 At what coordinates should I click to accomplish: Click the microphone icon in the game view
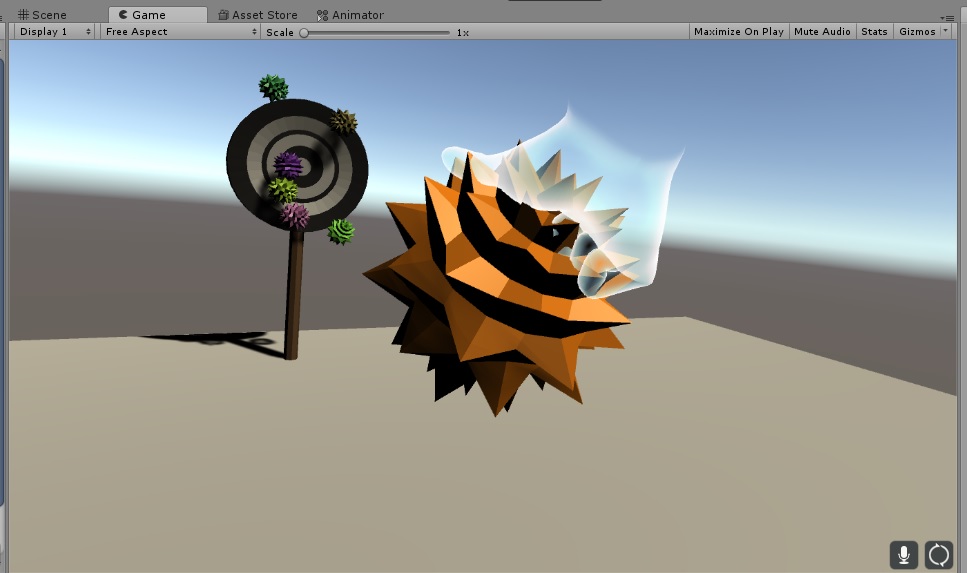(903, 554)
